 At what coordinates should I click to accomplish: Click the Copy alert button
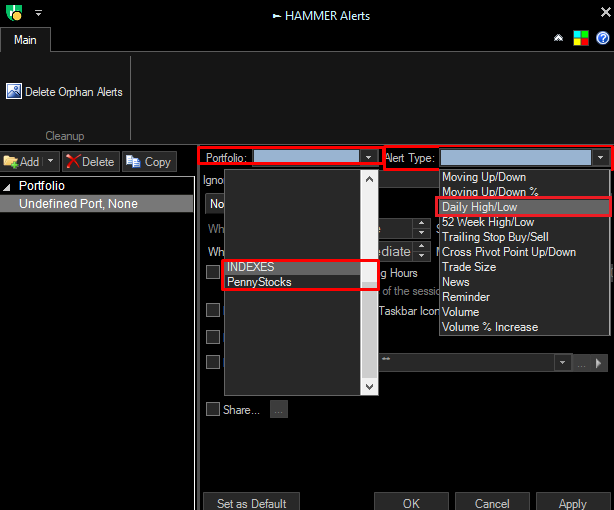click(x=149, y=161)
